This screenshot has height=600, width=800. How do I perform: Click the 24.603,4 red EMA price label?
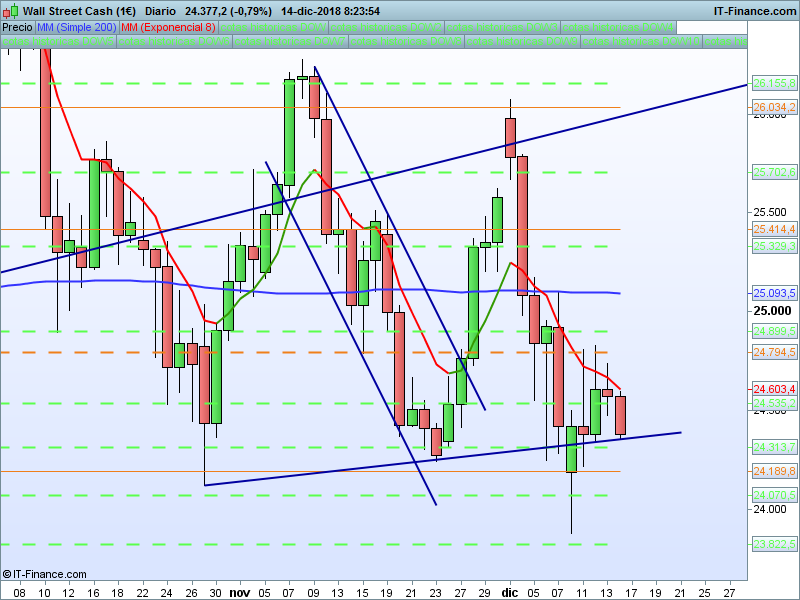click(x=774, y=389)
